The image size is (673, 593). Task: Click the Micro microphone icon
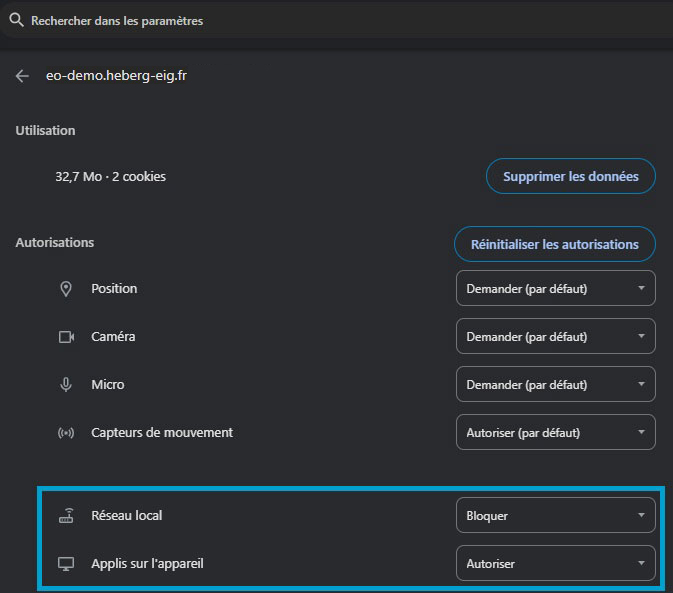(x=66, y=385)
